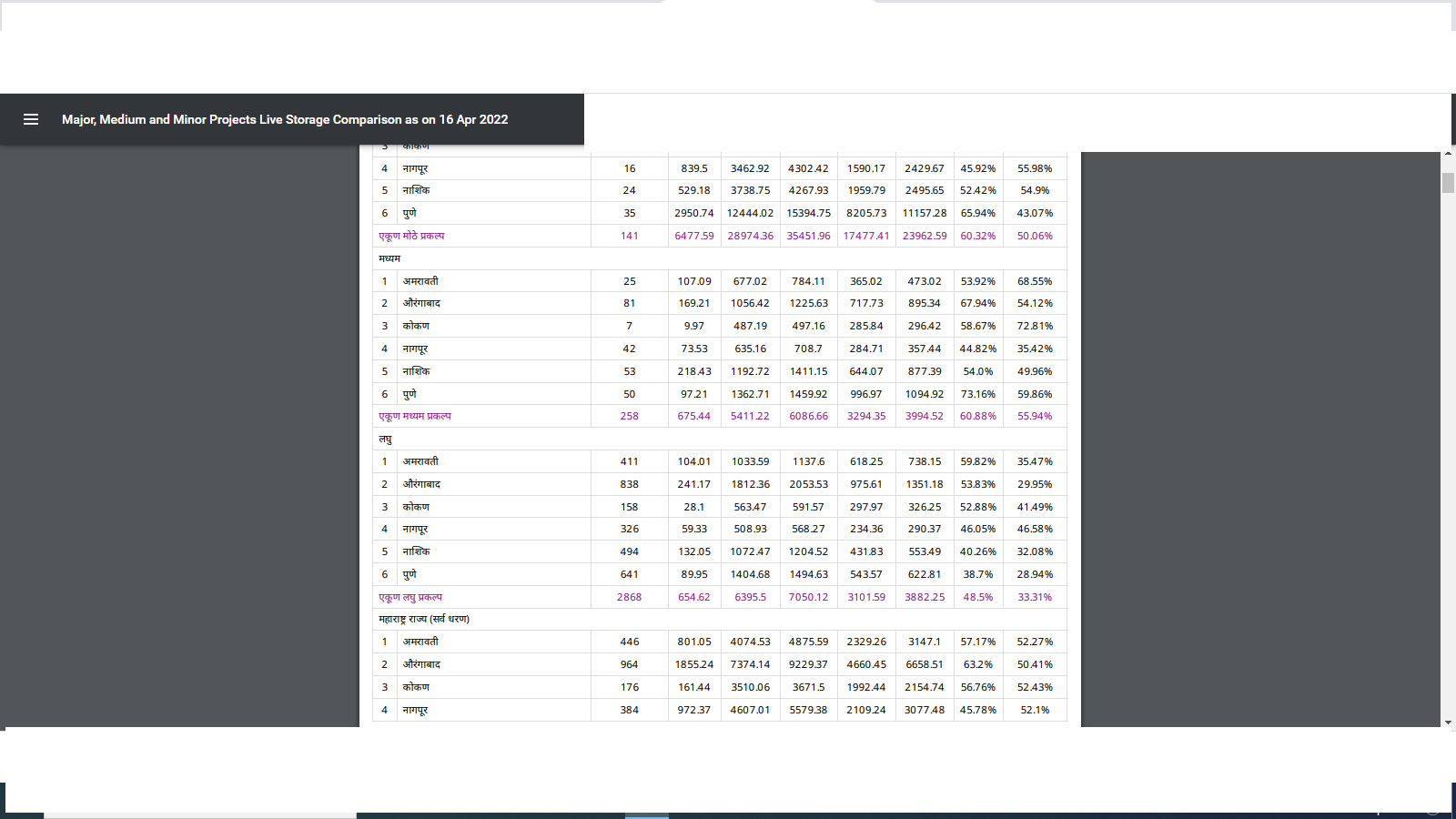
Task: Select cell value 5579.38
Action: 808,710
